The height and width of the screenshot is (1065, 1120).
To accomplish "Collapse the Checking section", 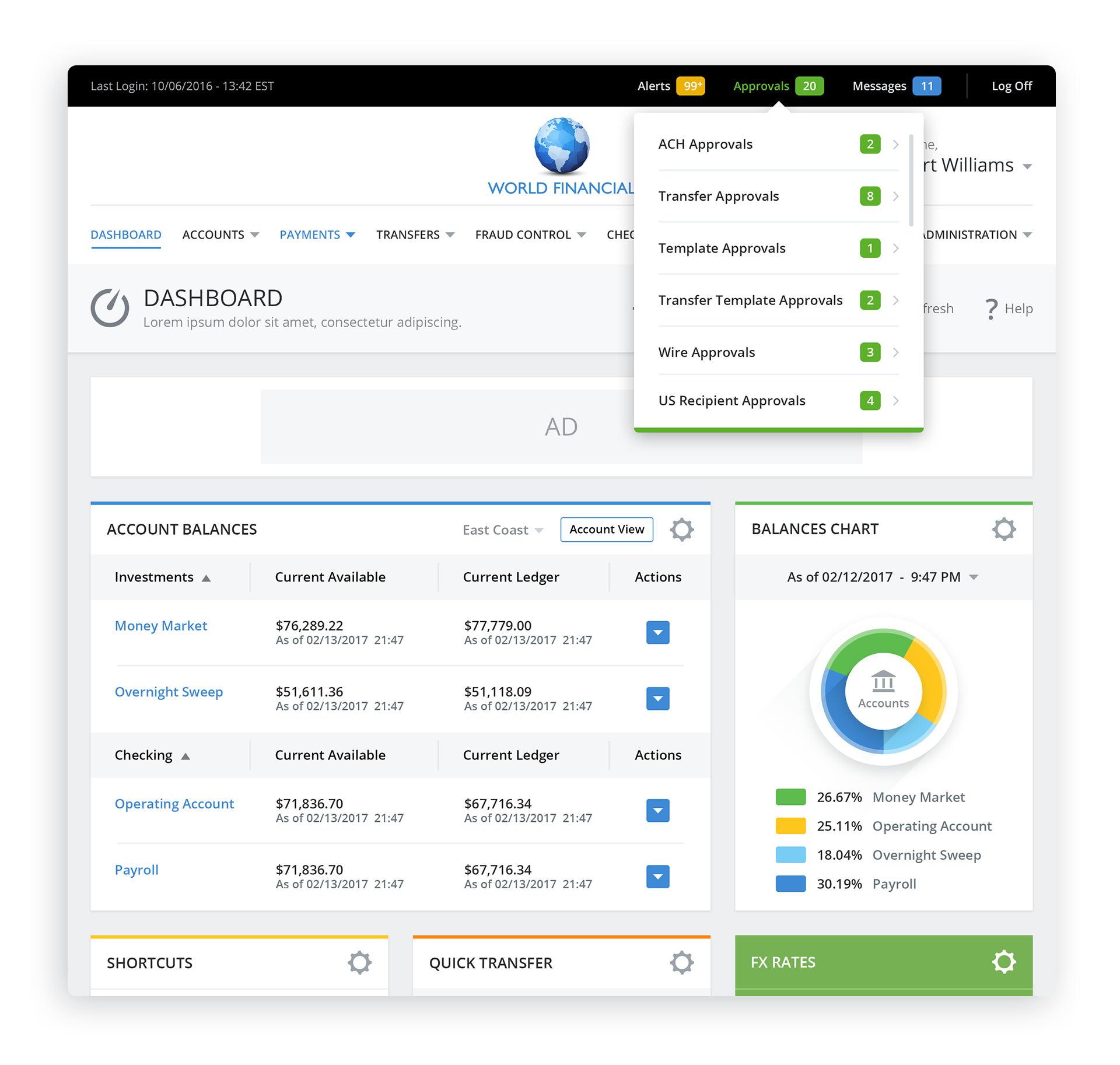I will click(185, 756).
